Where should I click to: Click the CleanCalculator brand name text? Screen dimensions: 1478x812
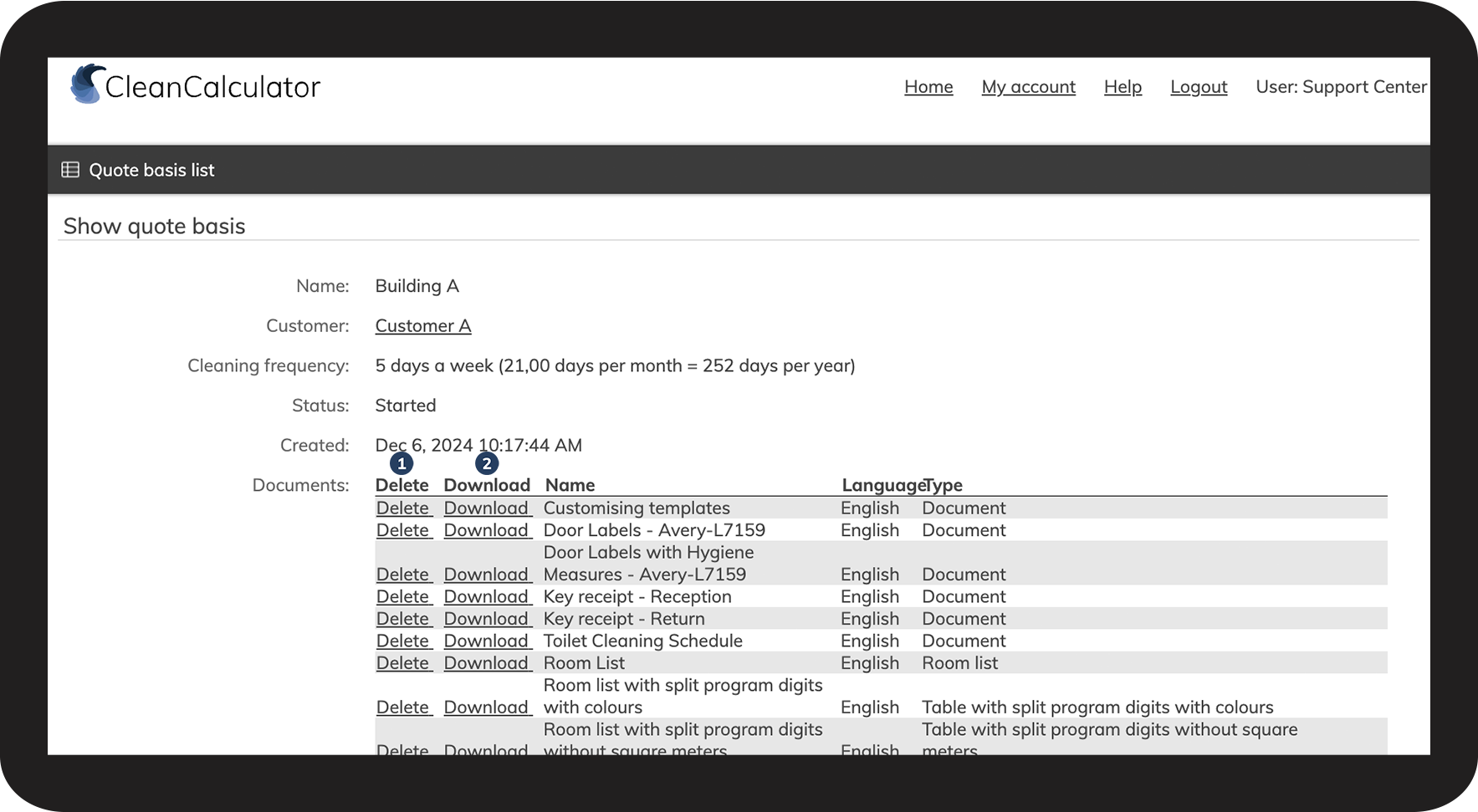click(212, 87)
